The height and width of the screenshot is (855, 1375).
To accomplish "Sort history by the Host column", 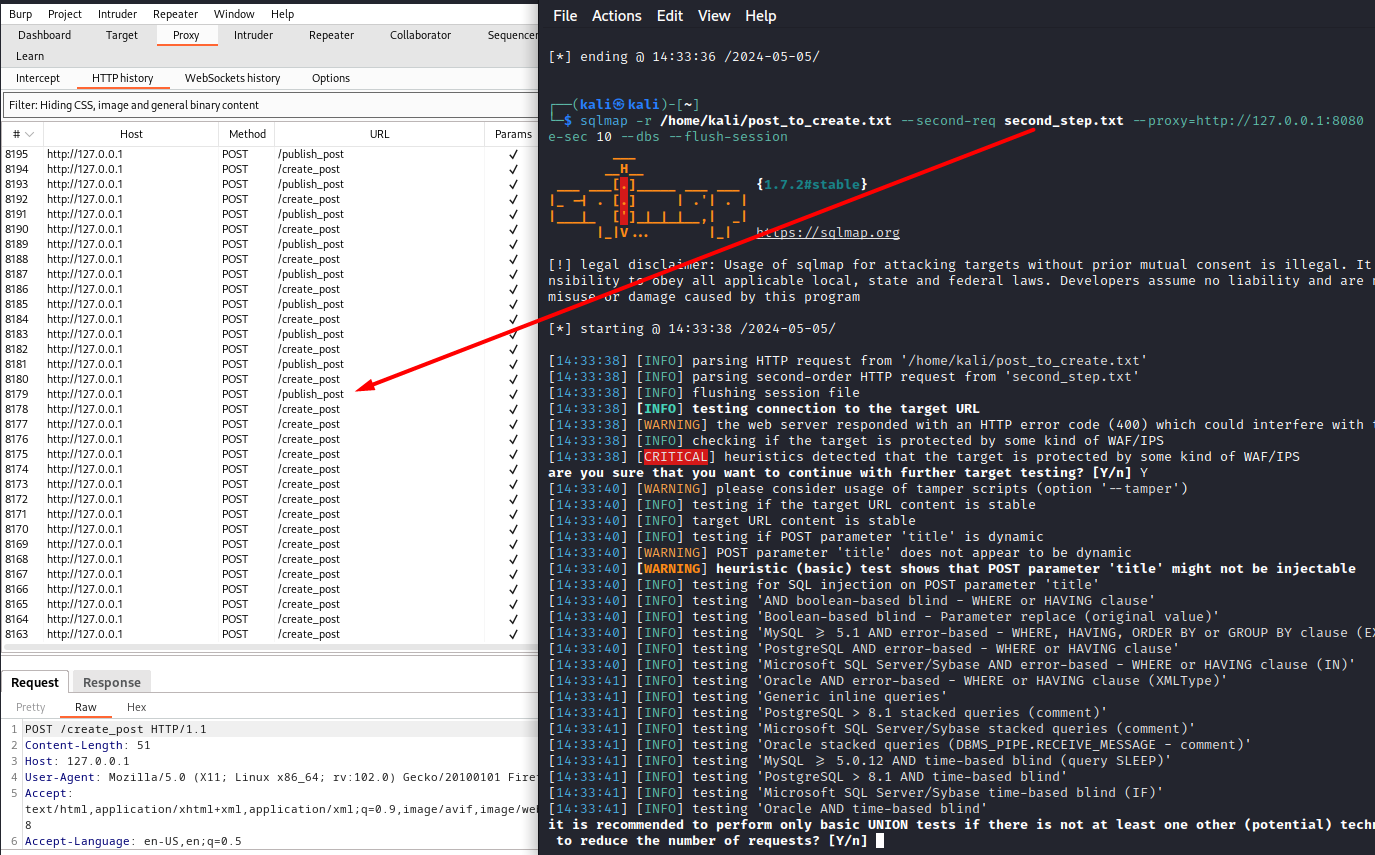I will (131, 134).
